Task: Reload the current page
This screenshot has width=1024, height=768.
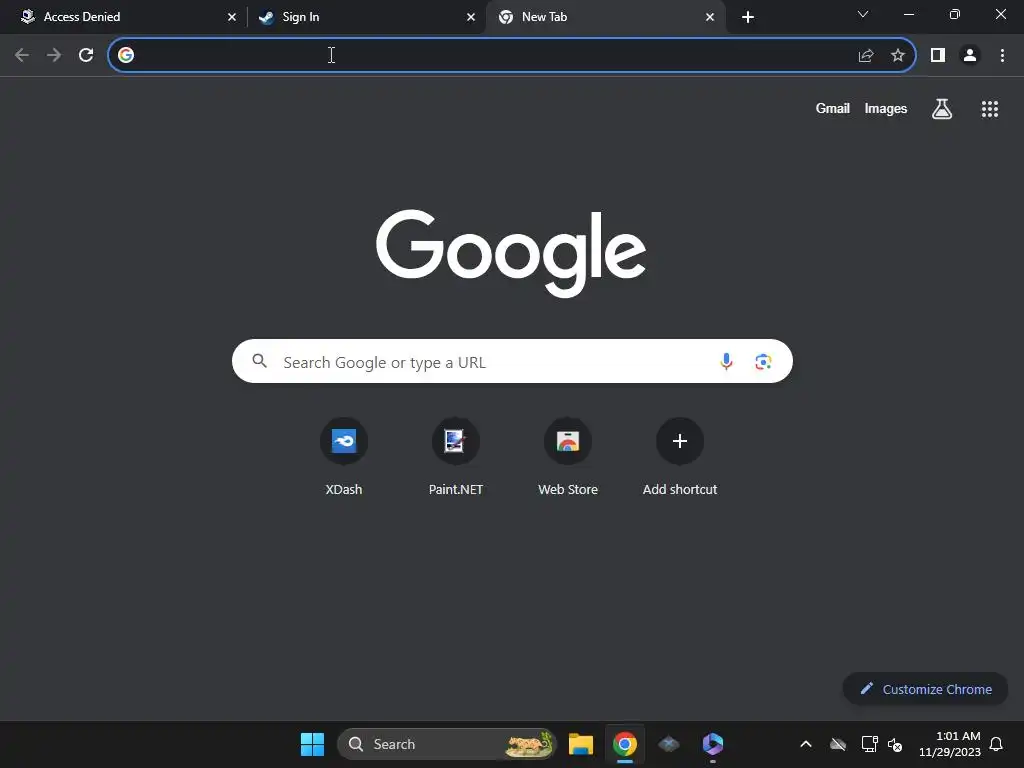Action: click(86, 56)
